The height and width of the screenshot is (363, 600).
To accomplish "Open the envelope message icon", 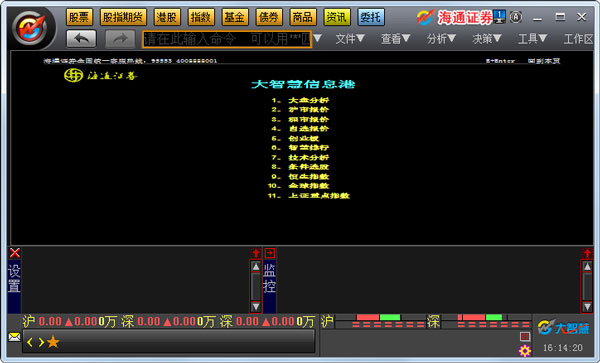I will 15,337.
